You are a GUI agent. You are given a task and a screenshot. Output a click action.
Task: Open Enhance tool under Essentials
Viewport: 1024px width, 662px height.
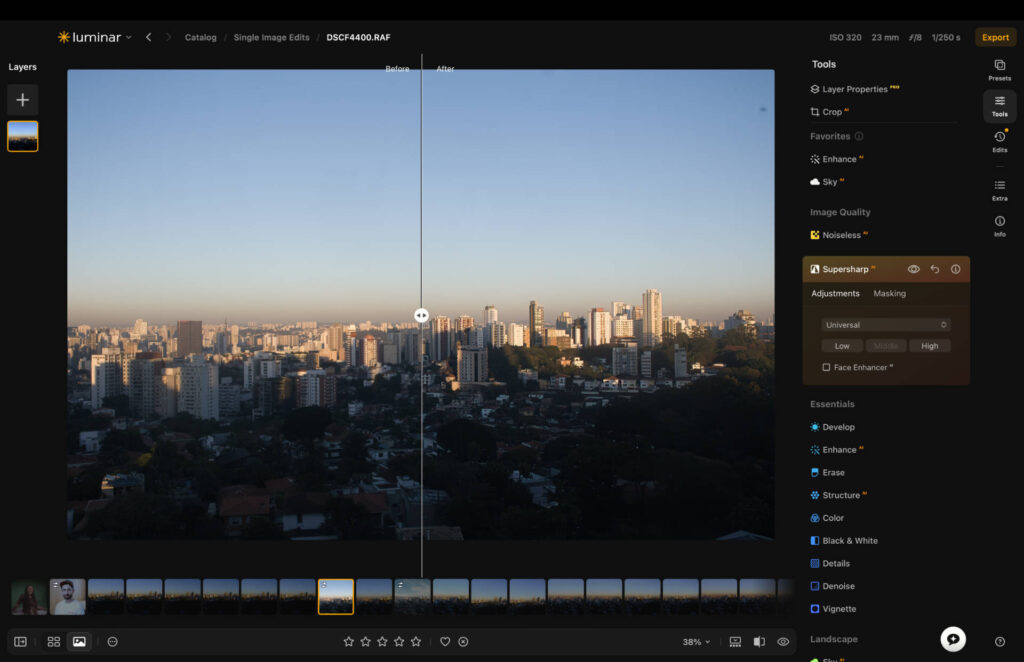tap(837, 450)
